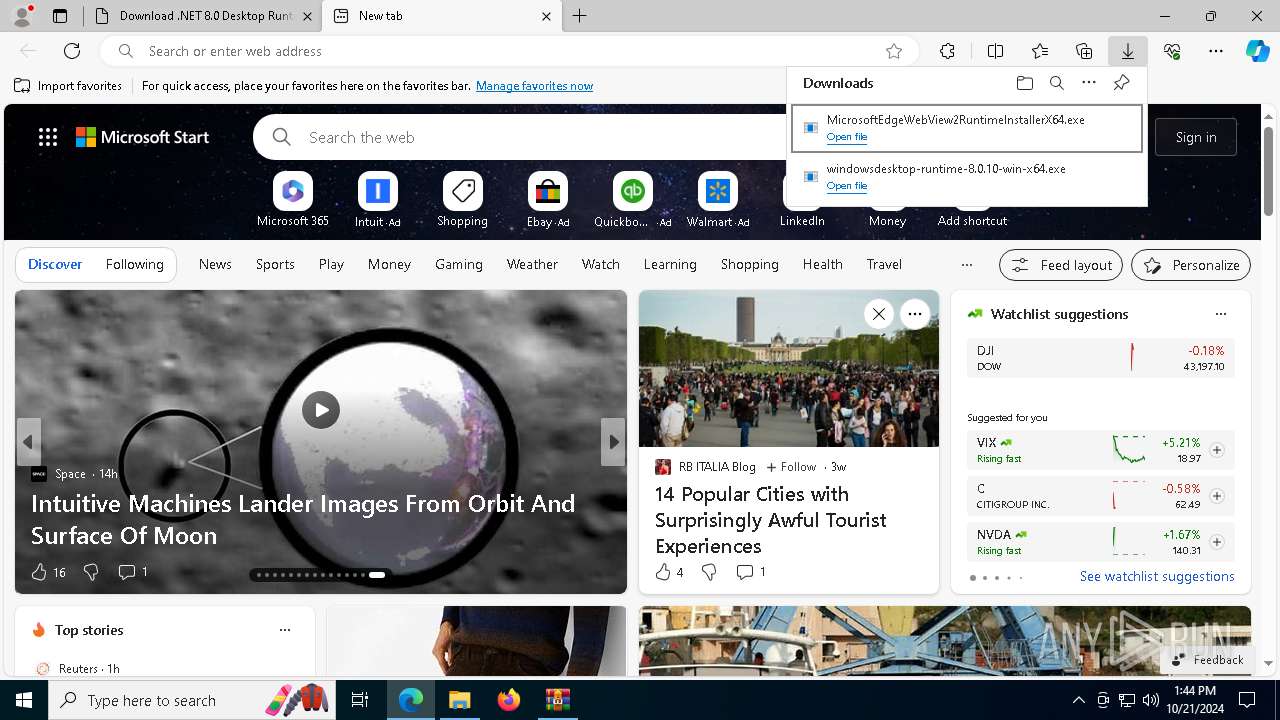
Task: Open options on the tourist cities card
Action: (914, 314)
